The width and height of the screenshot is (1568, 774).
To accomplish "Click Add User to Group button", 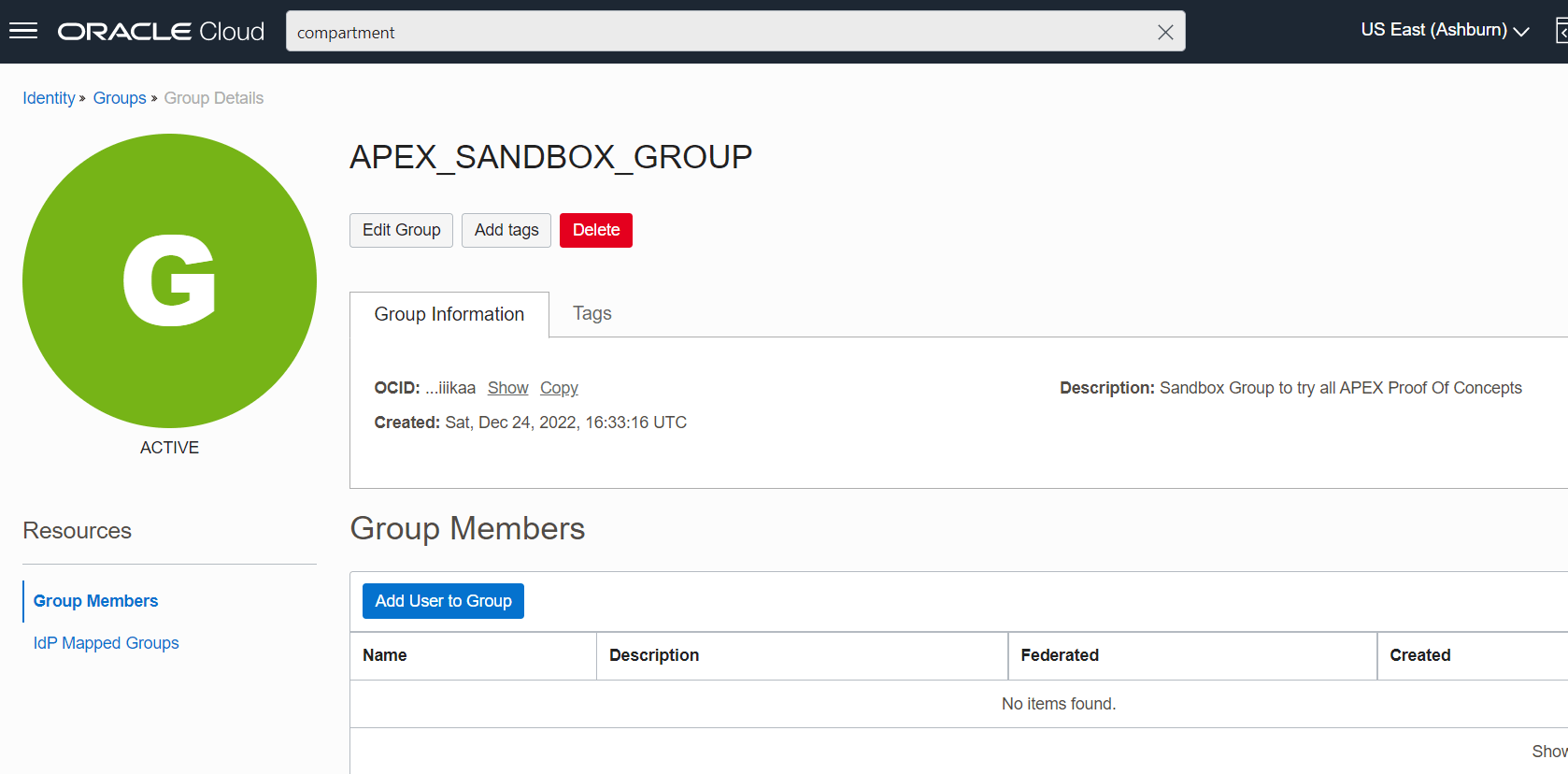I will [x=443, y=601].
